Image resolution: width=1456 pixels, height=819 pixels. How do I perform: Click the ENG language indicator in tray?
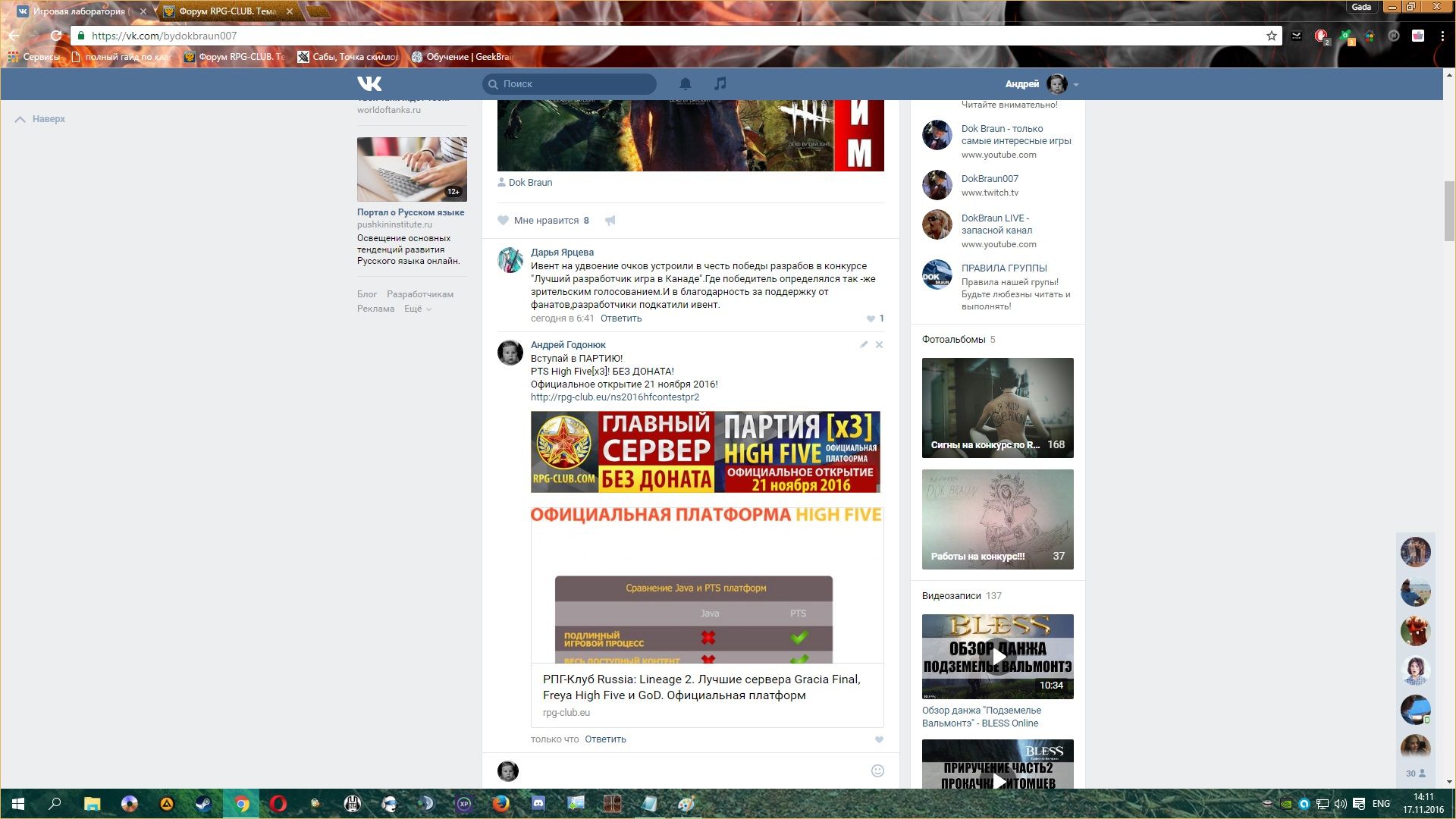(1381, 804)
